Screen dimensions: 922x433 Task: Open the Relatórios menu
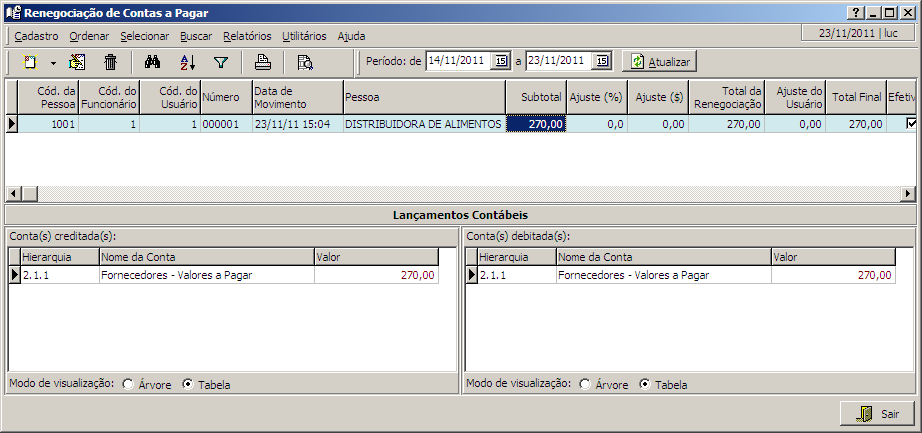(x=247, y=35)
